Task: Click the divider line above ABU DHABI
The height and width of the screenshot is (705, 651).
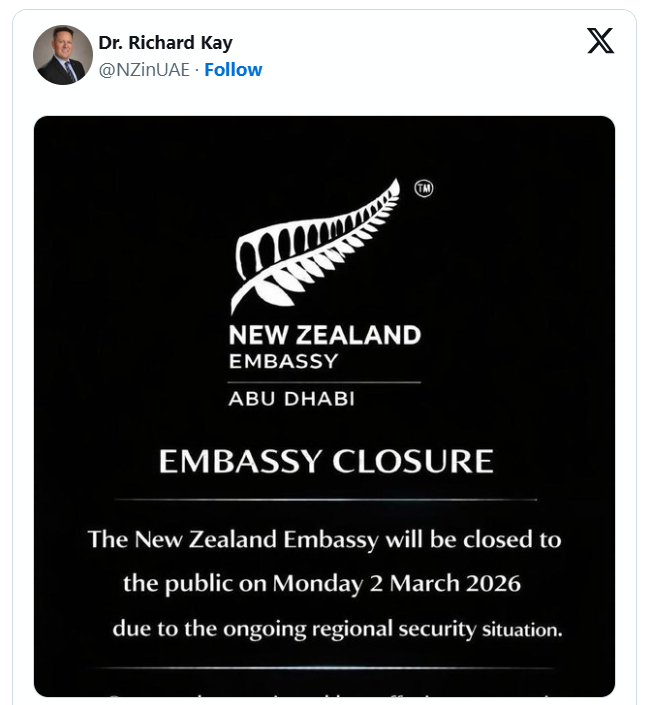Action: (325, 381)
